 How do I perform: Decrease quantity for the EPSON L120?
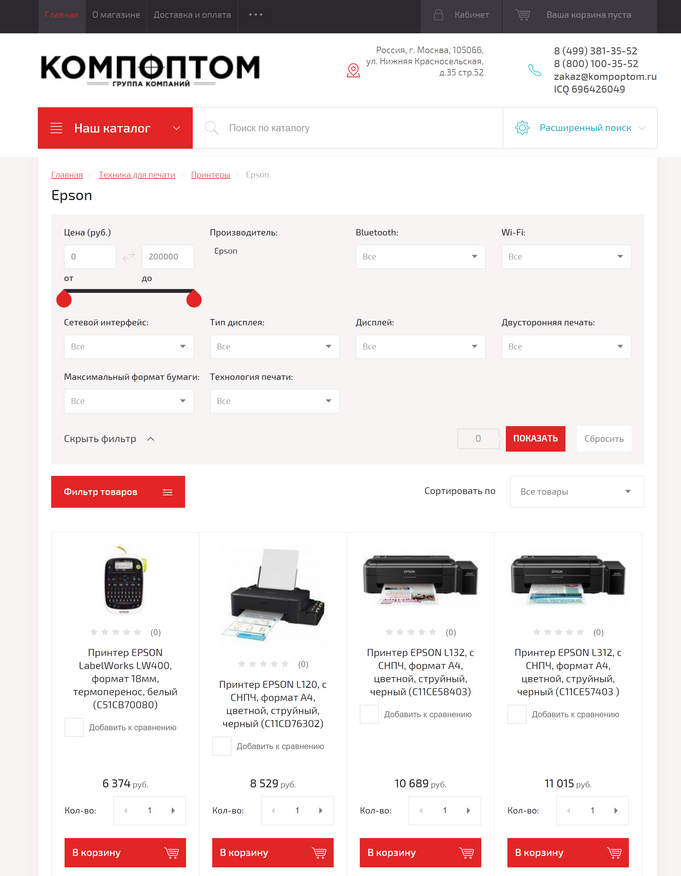273,810
